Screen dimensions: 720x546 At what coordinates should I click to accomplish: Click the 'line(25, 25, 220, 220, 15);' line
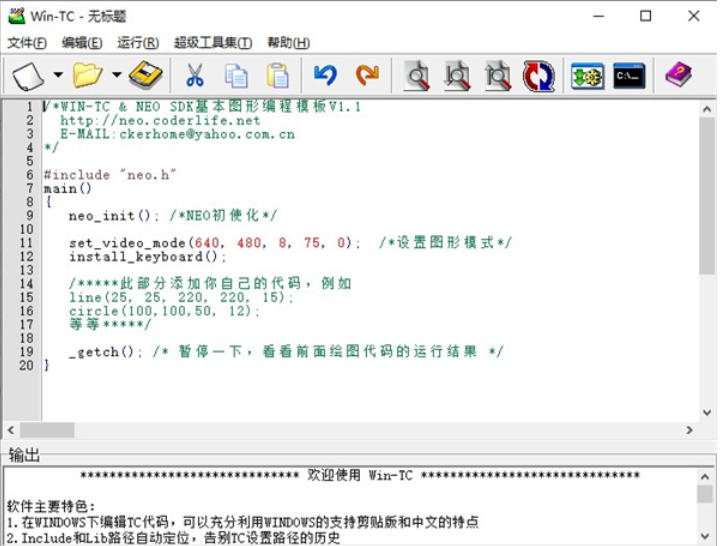(181, 298)
